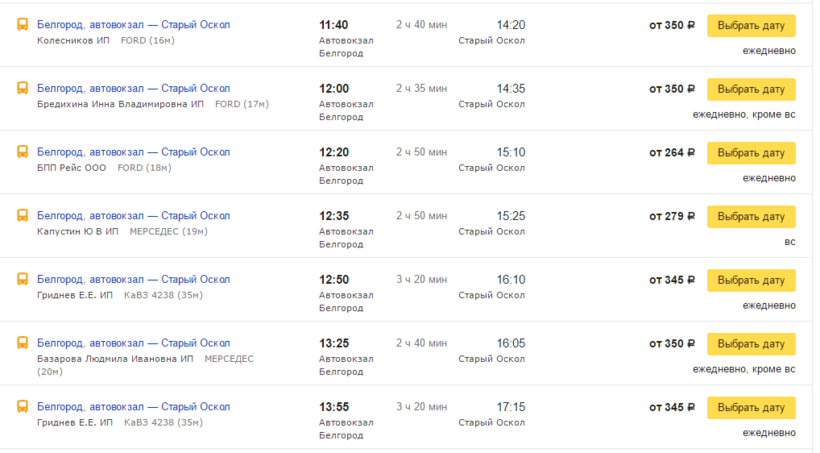Screen dimensions: 820x453
Task: Open route link for Колесников ИП trip
Action: (133, 25)
